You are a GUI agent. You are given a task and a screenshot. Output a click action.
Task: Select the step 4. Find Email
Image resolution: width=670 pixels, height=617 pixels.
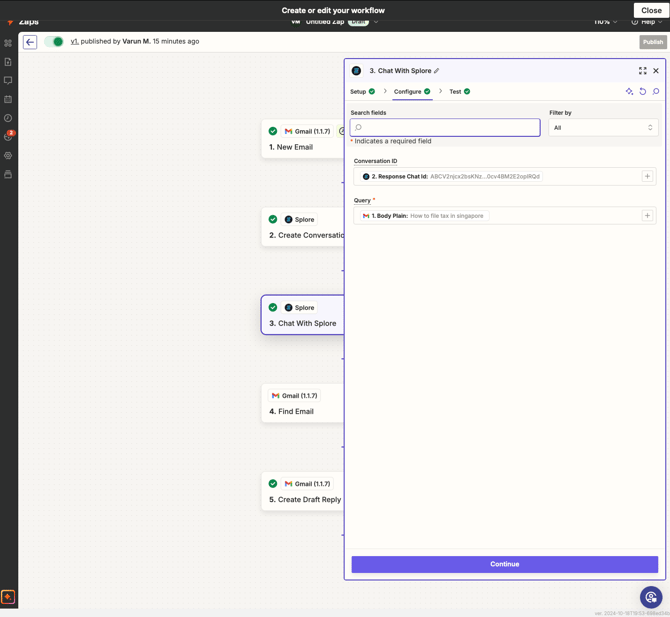pos(303,403)
